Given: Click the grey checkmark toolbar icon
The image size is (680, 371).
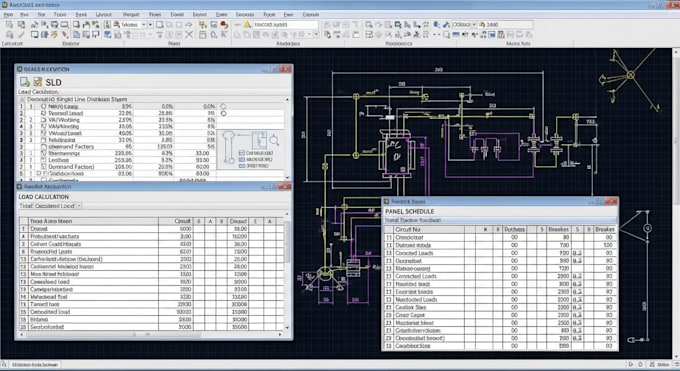Looking at the screenshot, I should tap(21, 34).
